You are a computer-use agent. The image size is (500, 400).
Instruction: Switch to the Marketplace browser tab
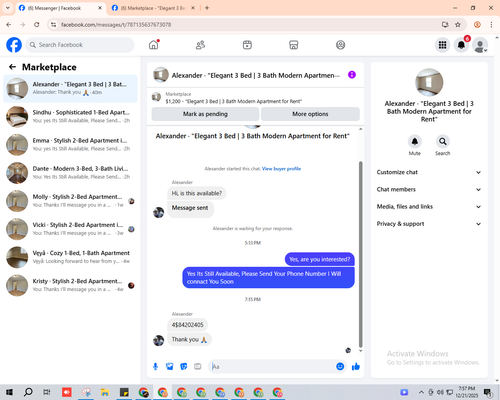(152, 8)
